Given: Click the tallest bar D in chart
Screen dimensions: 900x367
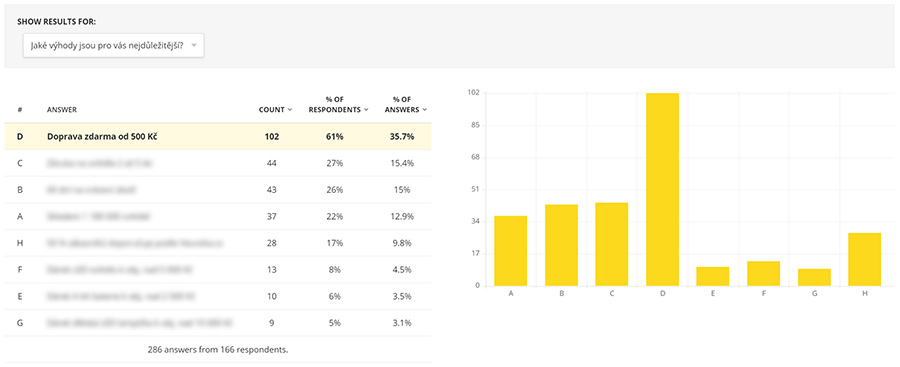Looking at the screenshot, I should [662, 190].
